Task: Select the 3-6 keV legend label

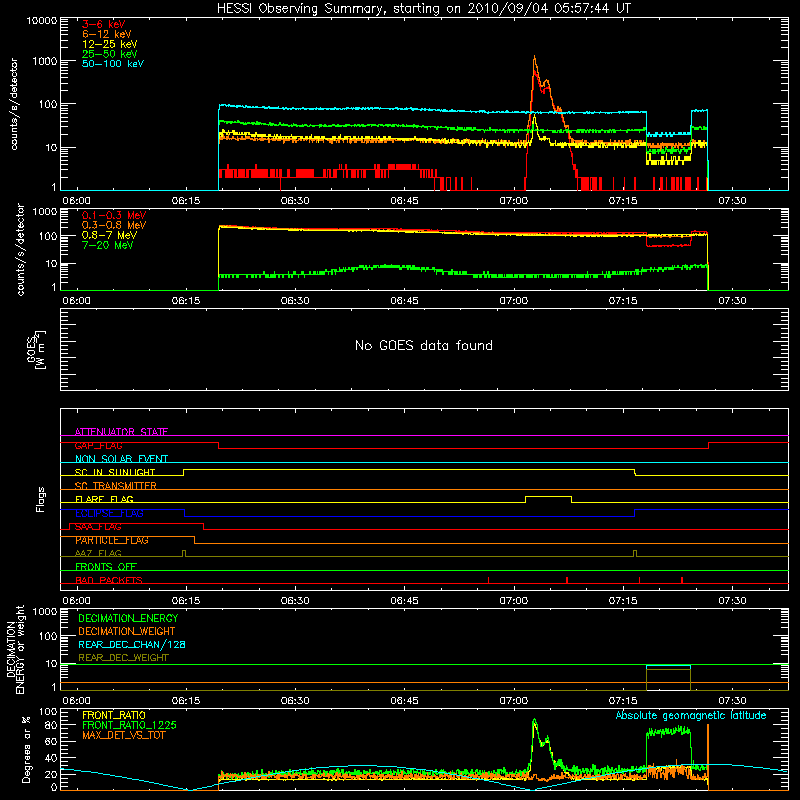Action: [x=103, y=24]
